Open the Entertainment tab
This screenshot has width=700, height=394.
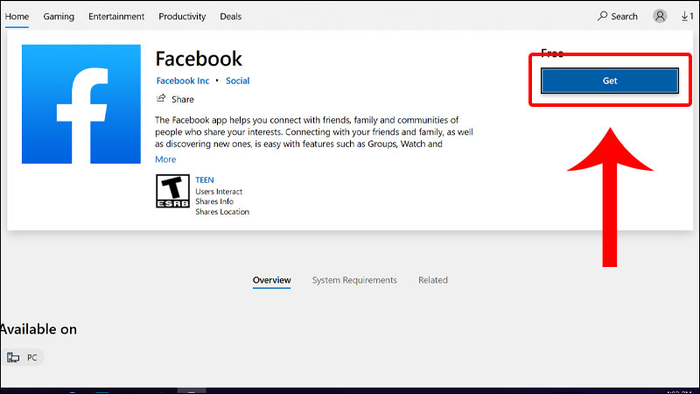(x=116, y=17)
